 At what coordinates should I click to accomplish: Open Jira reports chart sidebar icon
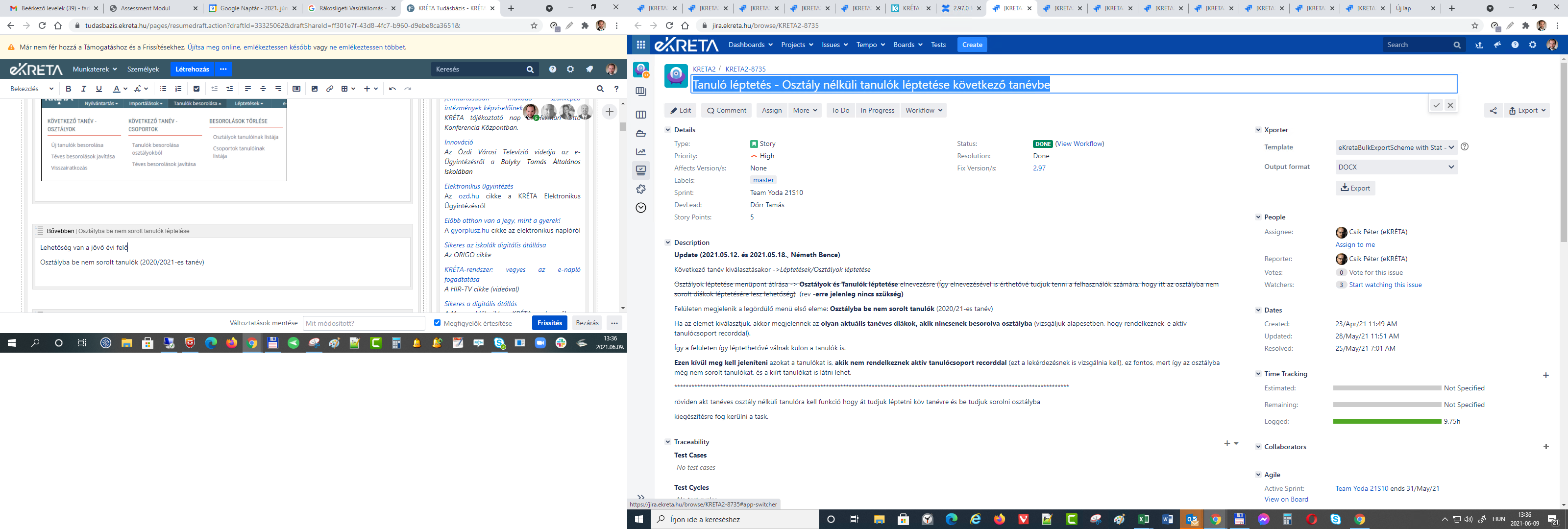[x=640, y=152]
